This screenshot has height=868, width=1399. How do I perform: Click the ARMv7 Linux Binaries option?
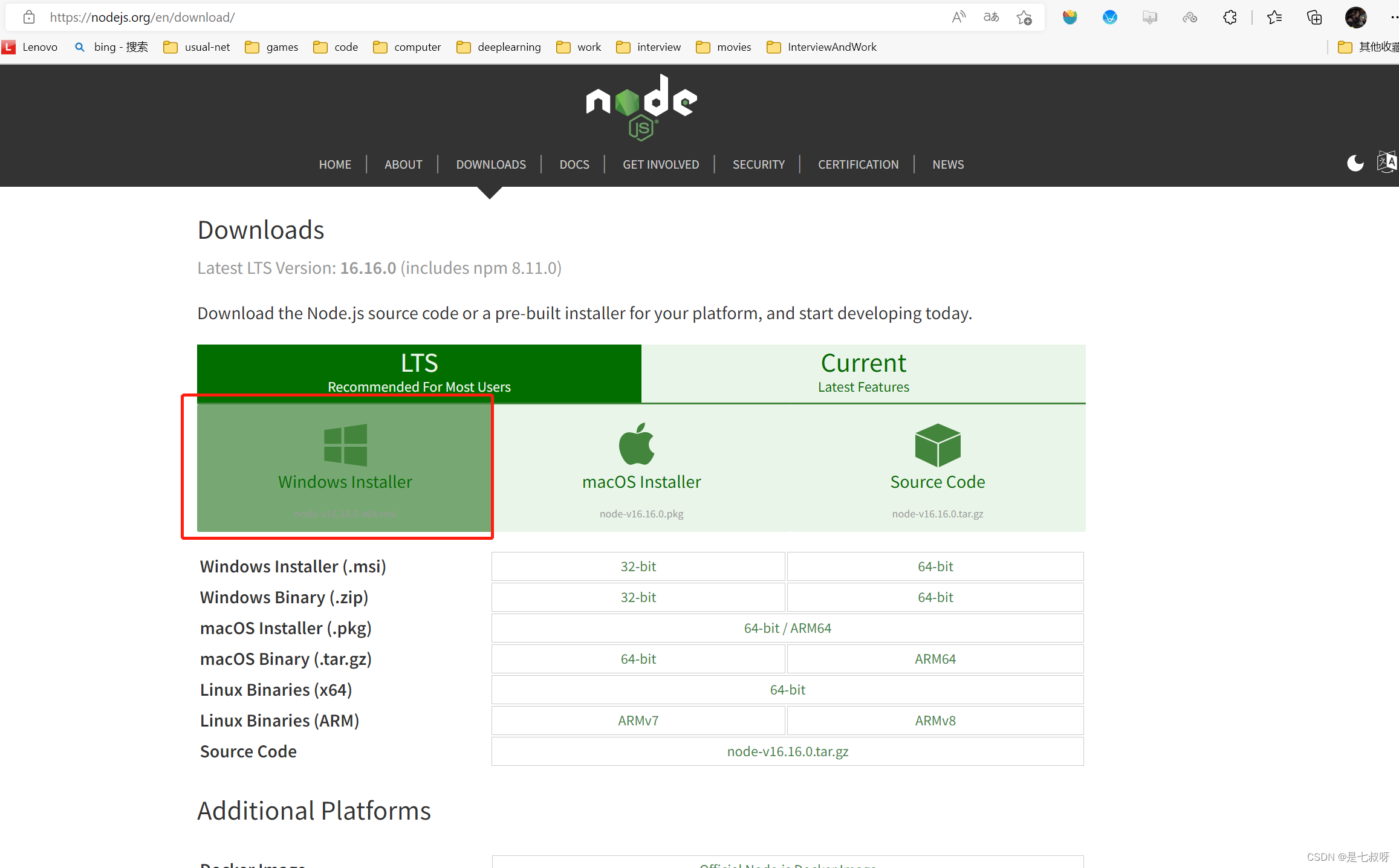(637, 720)
